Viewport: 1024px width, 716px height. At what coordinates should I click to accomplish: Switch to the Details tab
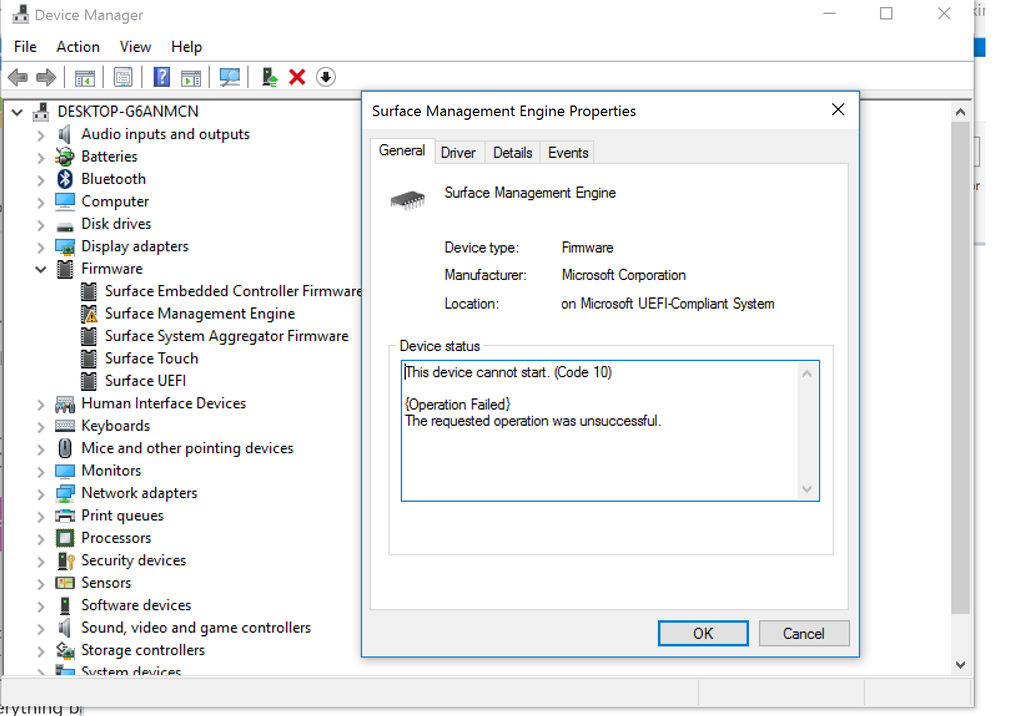coord(513,153)
